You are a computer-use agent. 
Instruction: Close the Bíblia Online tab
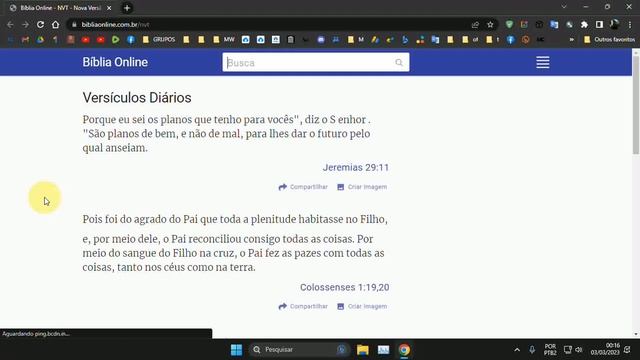(109, 8)
